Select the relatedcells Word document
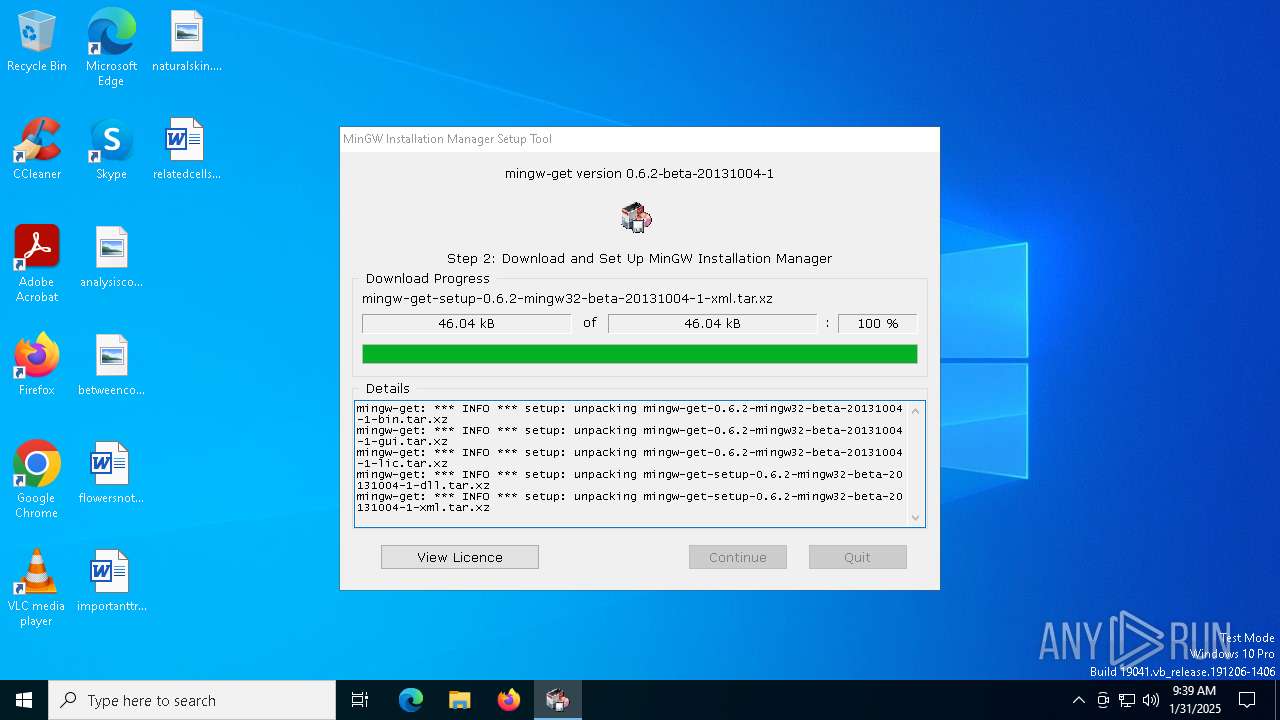 click(x=187, y=150)
